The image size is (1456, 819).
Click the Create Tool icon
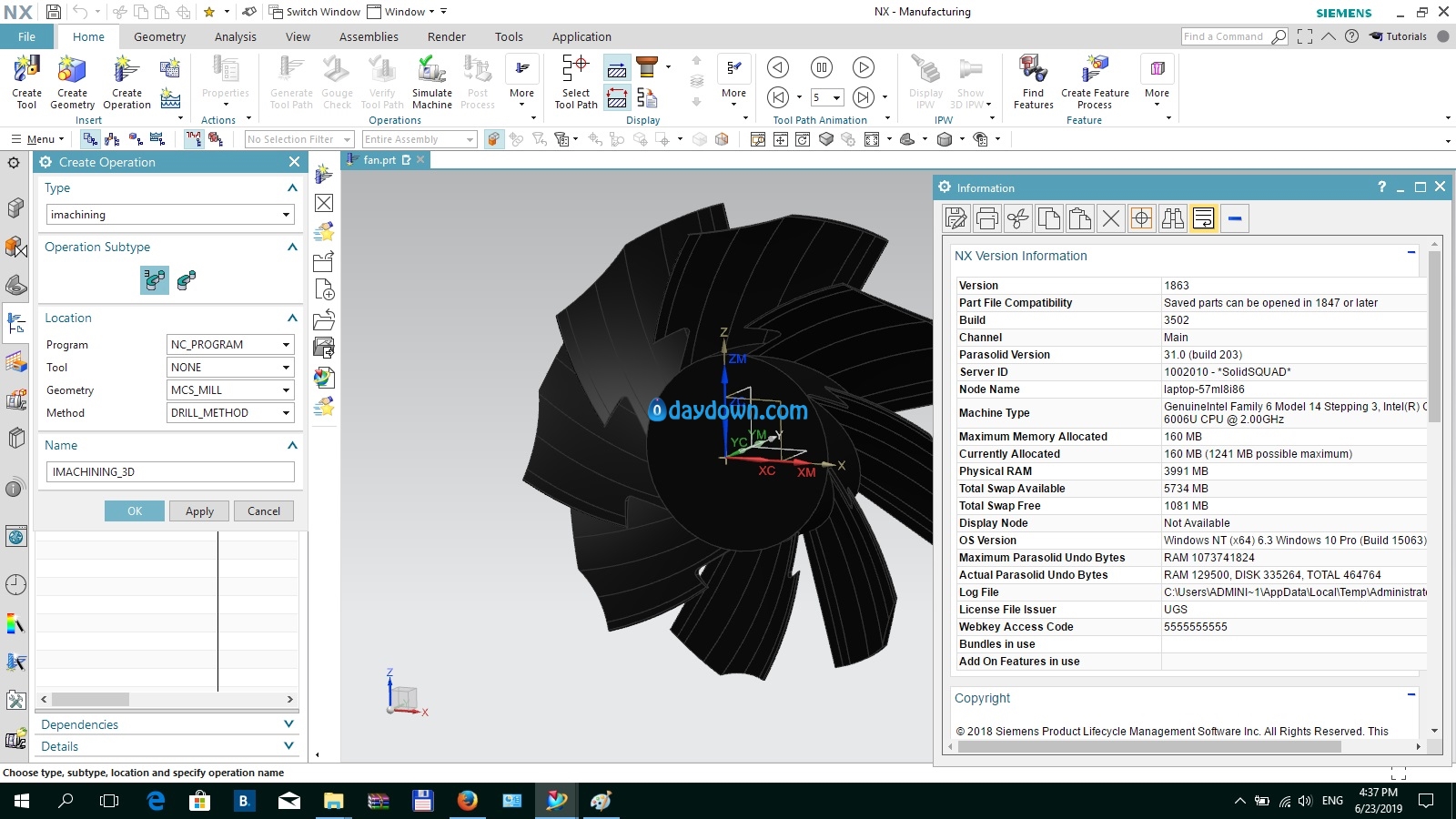pyautogui.click(x=26, y=71)
